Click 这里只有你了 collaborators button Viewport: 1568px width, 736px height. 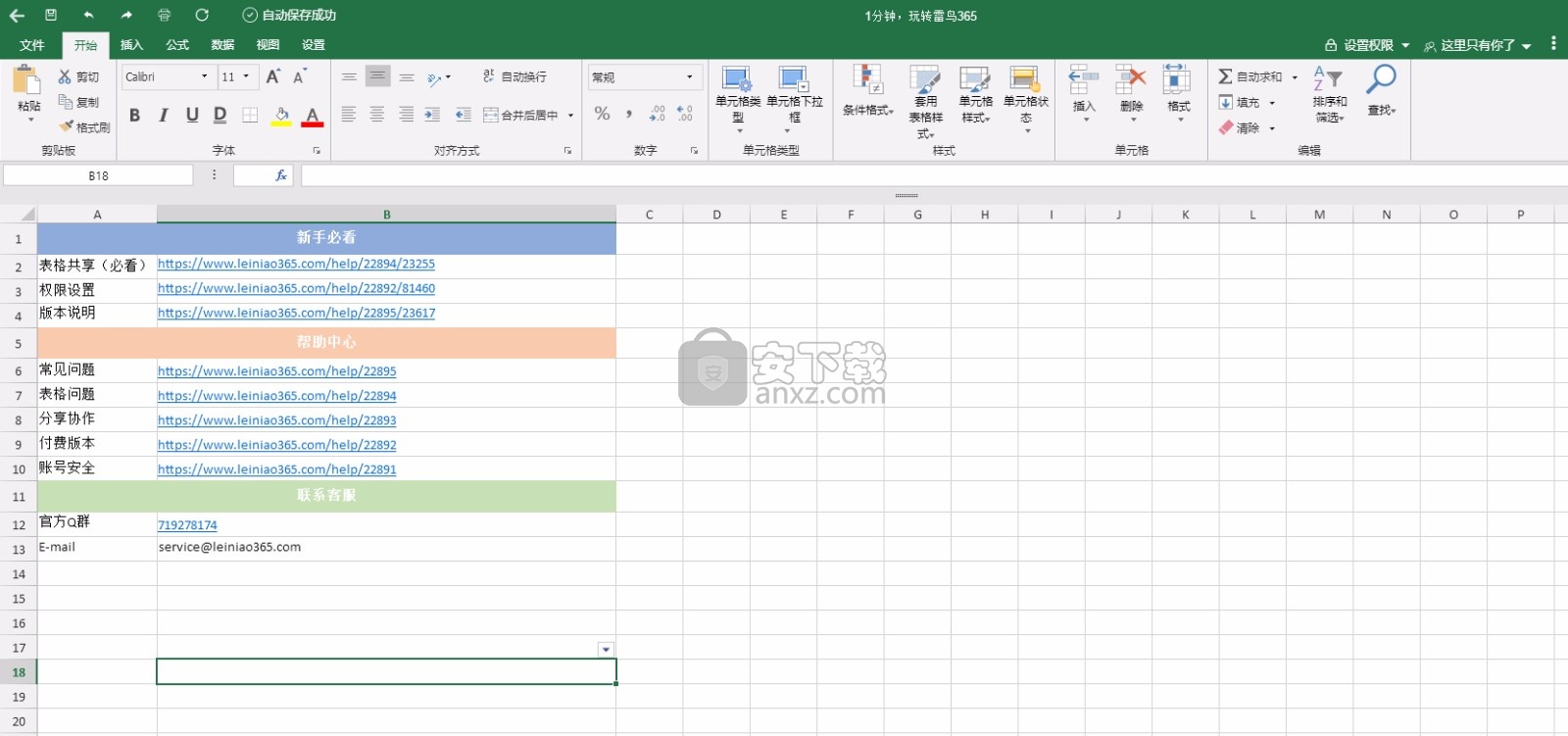pyautogui.click(x=1478, y=45)
